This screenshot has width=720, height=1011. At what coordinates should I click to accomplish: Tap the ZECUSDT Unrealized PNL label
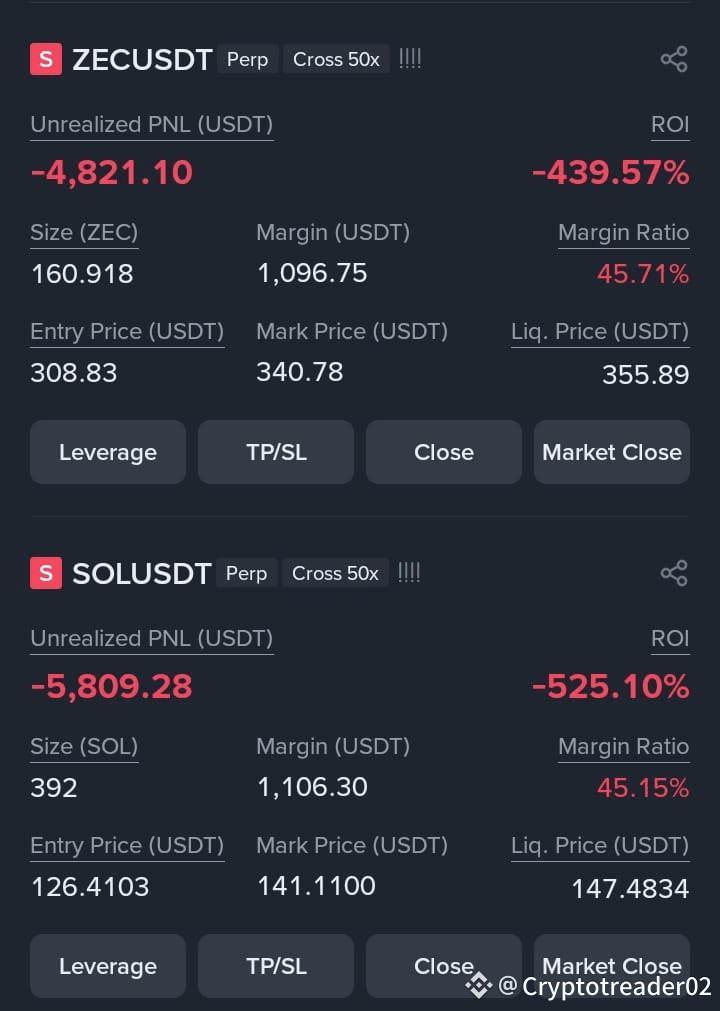[151, 124]
